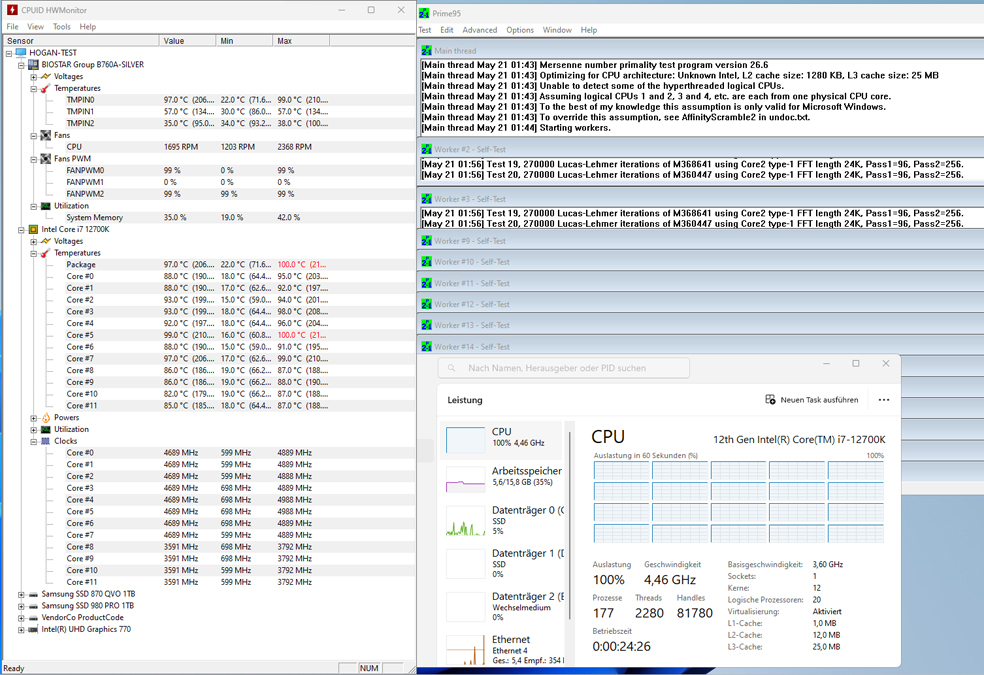Click the Worker #12 Self-Test window icon
This screenshot has width=984, height=675.
(x=427, y=304)
